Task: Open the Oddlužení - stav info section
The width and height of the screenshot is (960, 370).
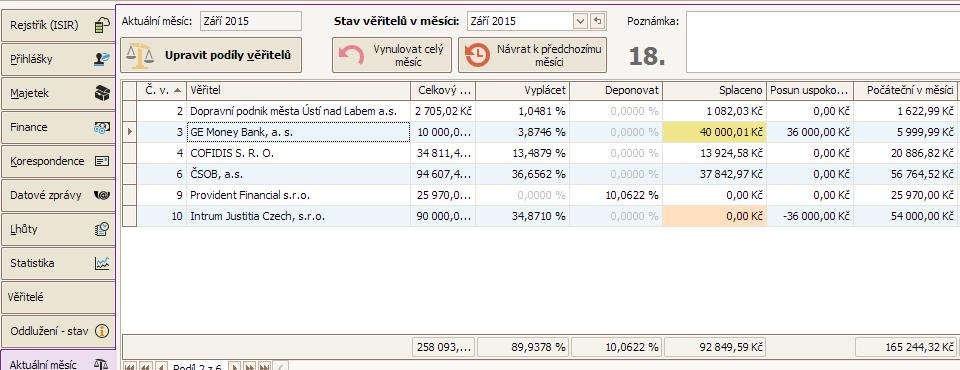Action: 58,331
